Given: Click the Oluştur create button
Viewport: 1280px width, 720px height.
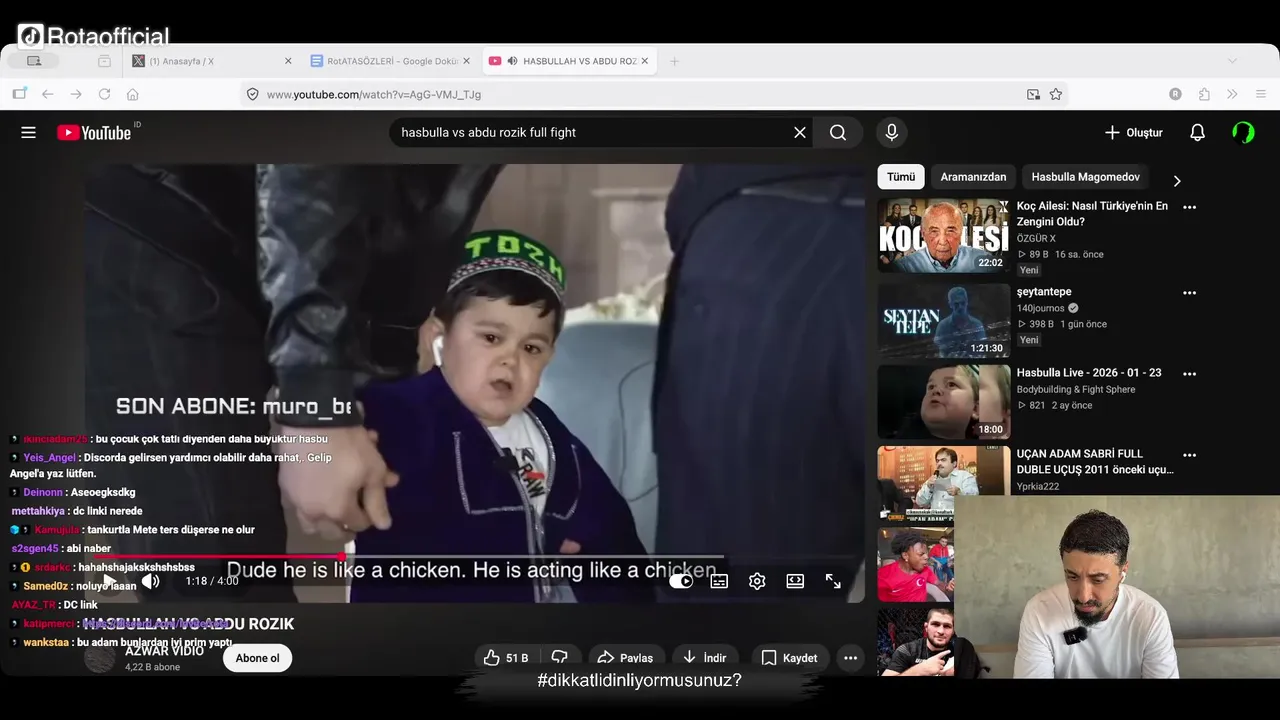Looking at the screenshot, I should click(x=1133, y=132).
